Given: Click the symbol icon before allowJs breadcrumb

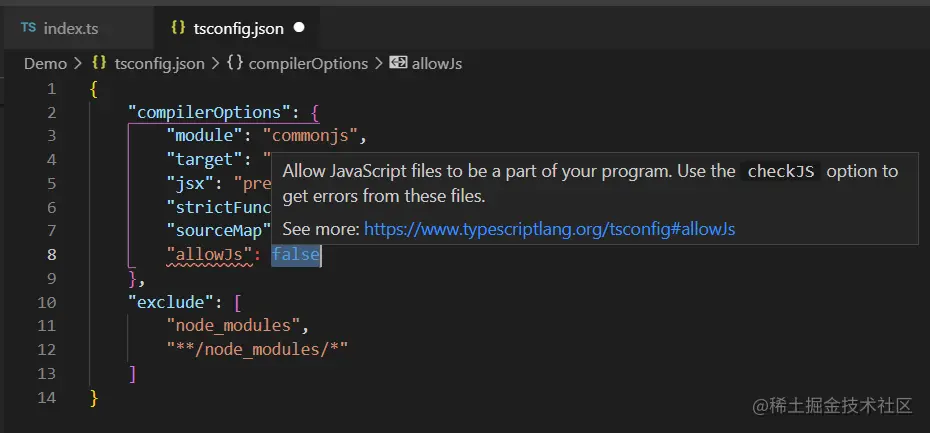Looking at the screenshot, I should click(398, 63).
